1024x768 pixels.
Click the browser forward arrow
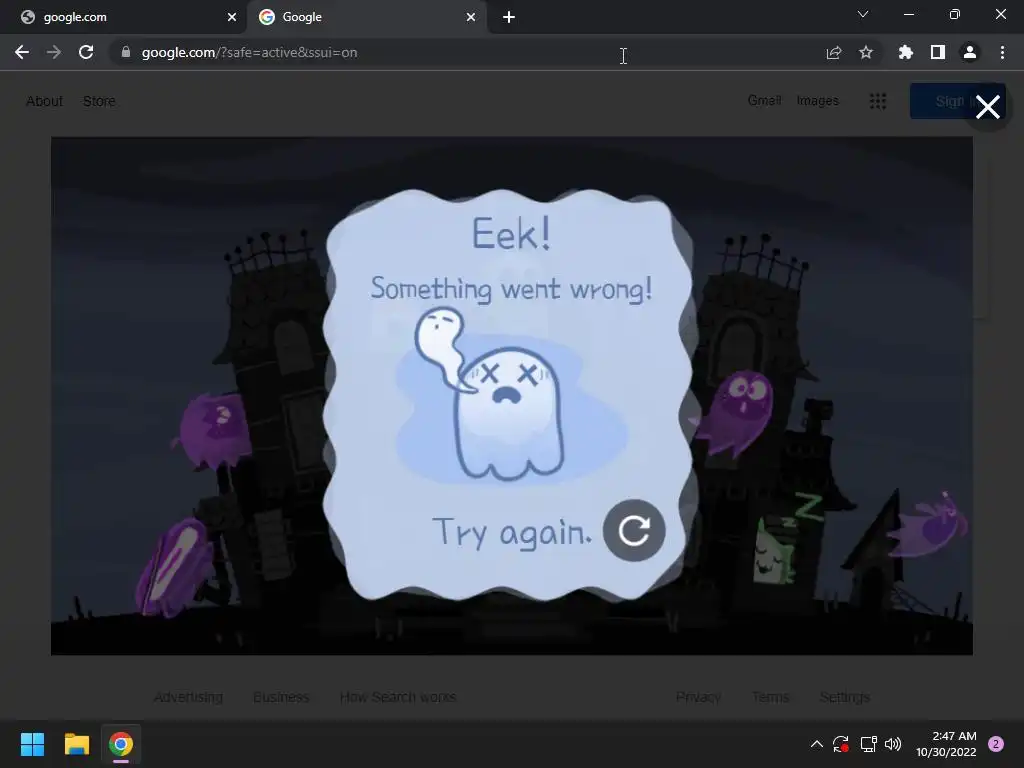coord(54,52)
